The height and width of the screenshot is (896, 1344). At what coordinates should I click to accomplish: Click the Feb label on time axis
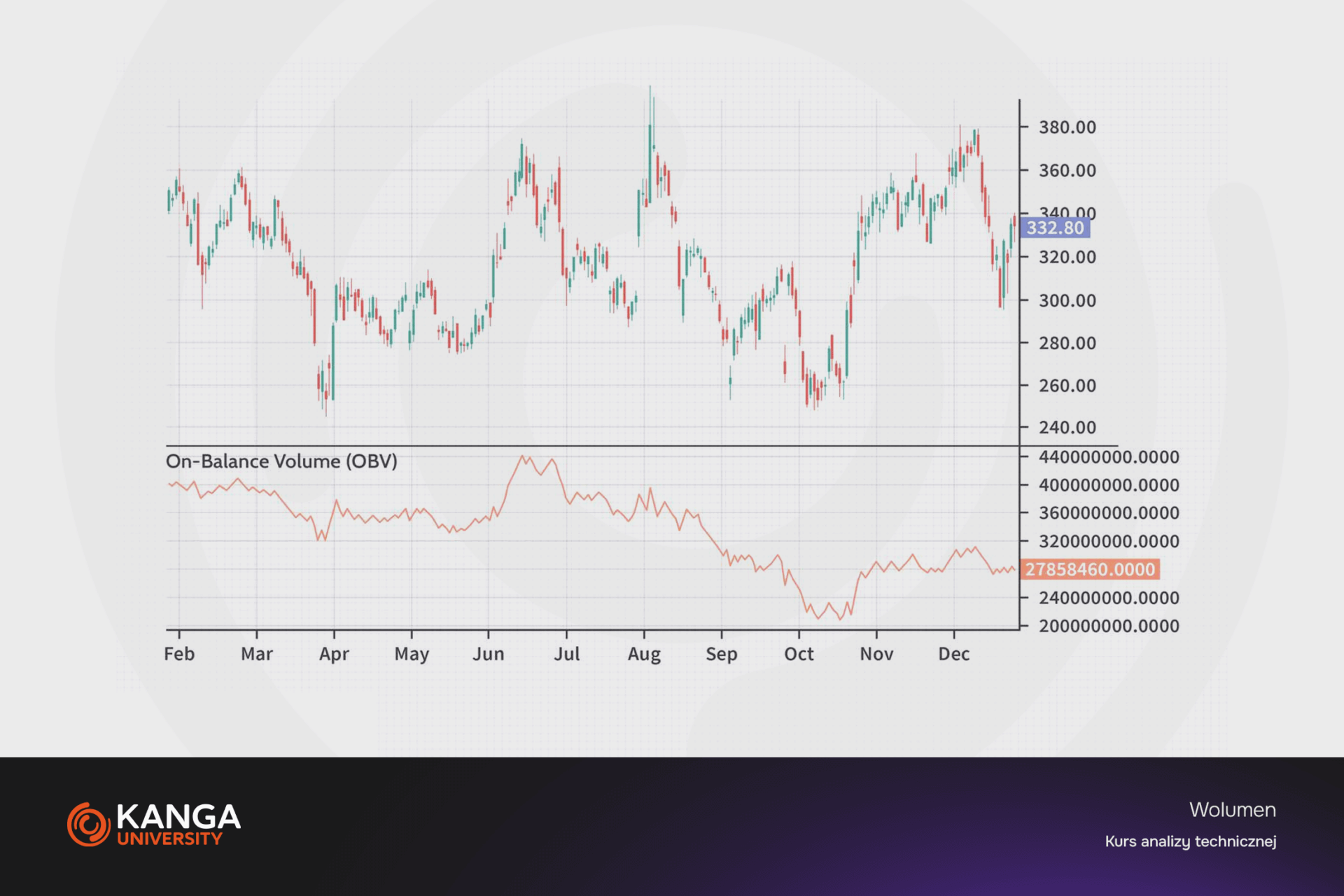coord(179,654)
